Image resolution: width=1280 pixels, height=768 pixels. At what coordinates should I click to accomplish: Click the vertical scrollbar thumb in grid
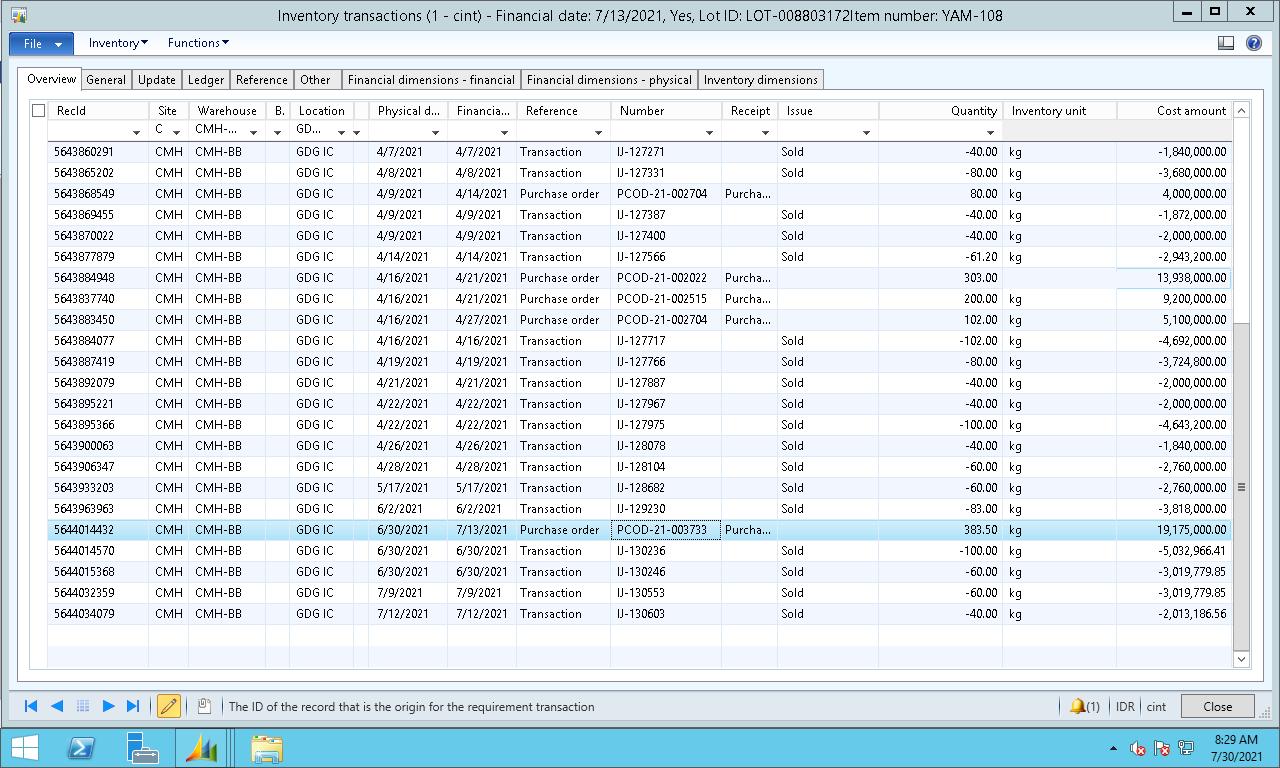(1241, 486)
